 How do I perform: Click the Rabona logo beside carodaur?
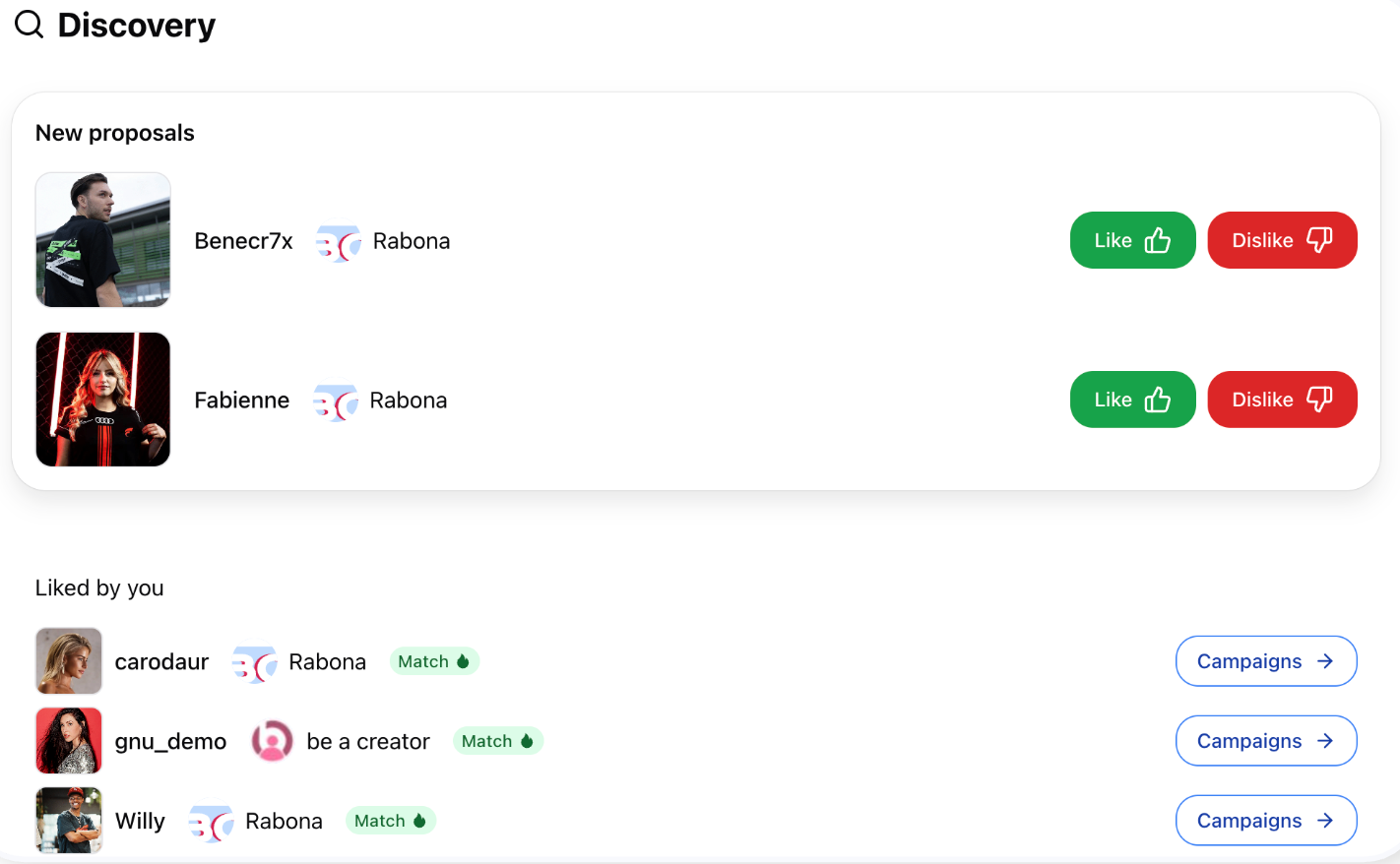tap(254, 663)
